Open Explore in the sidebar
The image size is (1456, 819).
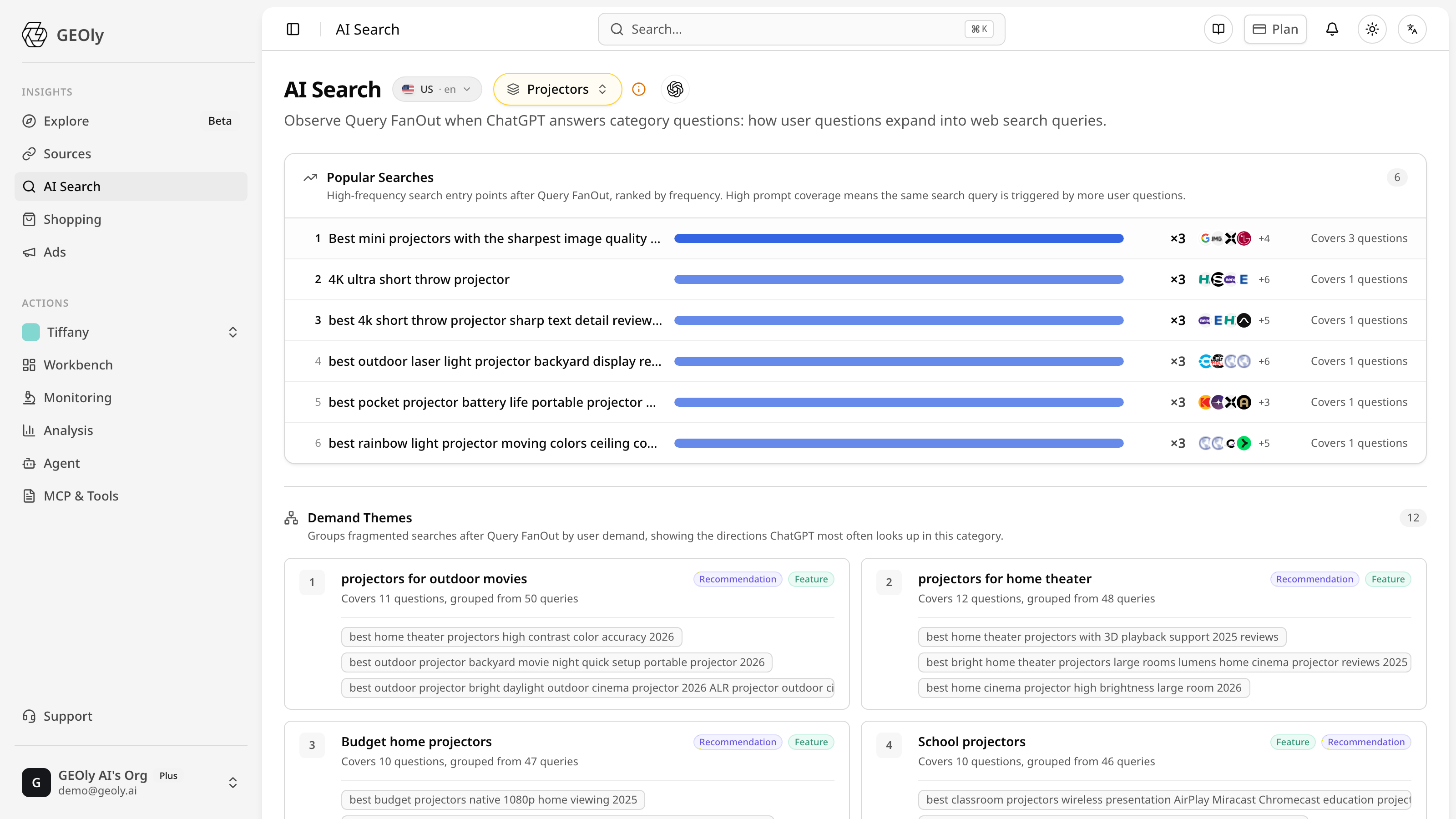coord(131,121)
